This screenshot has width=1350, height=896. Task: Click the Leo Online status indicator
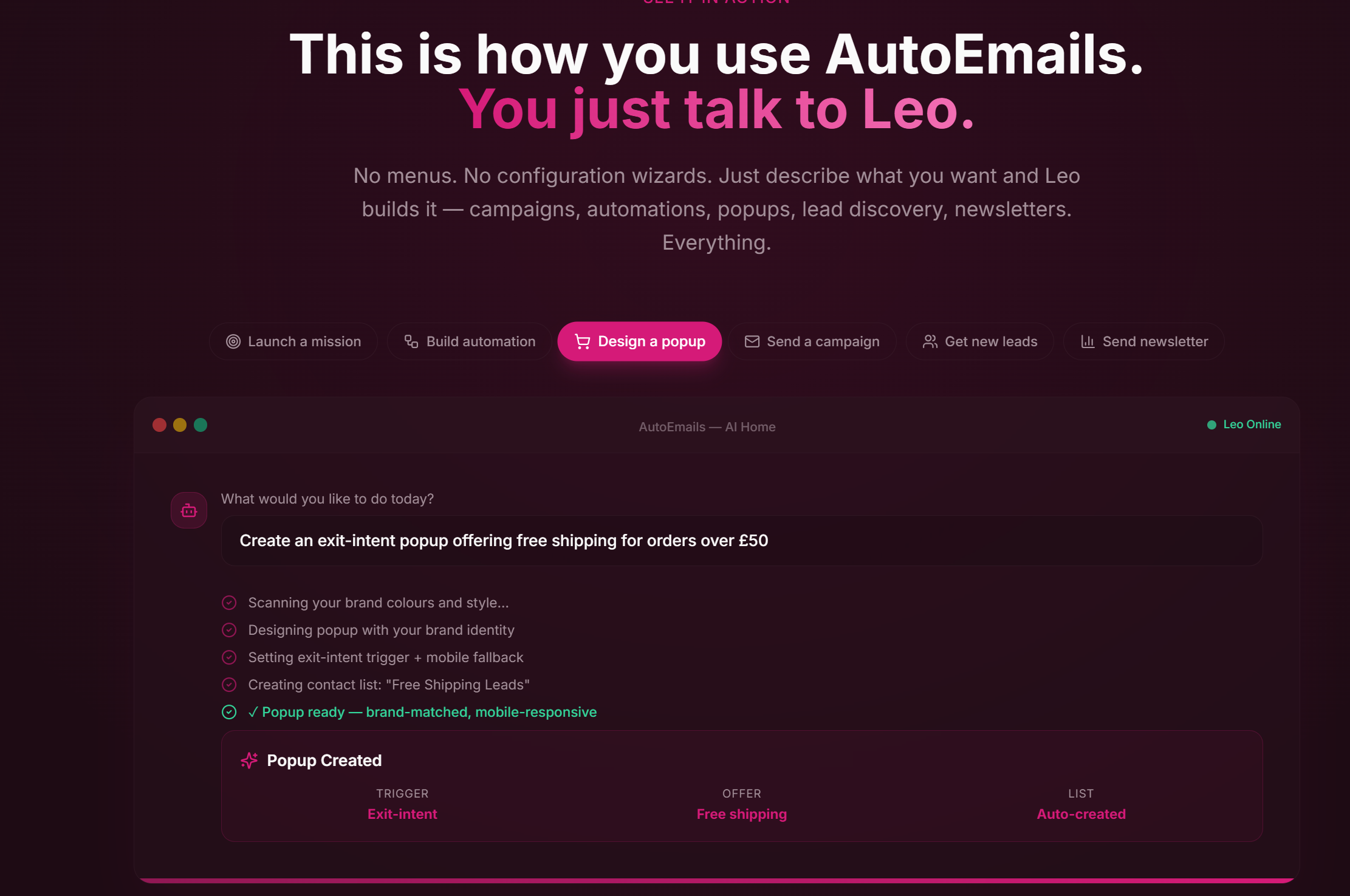pos(1244,424)
